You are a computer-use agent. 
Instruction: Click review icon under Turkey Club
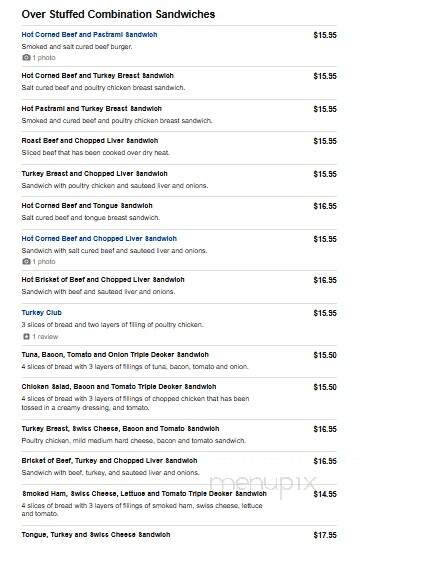(26, 336)
